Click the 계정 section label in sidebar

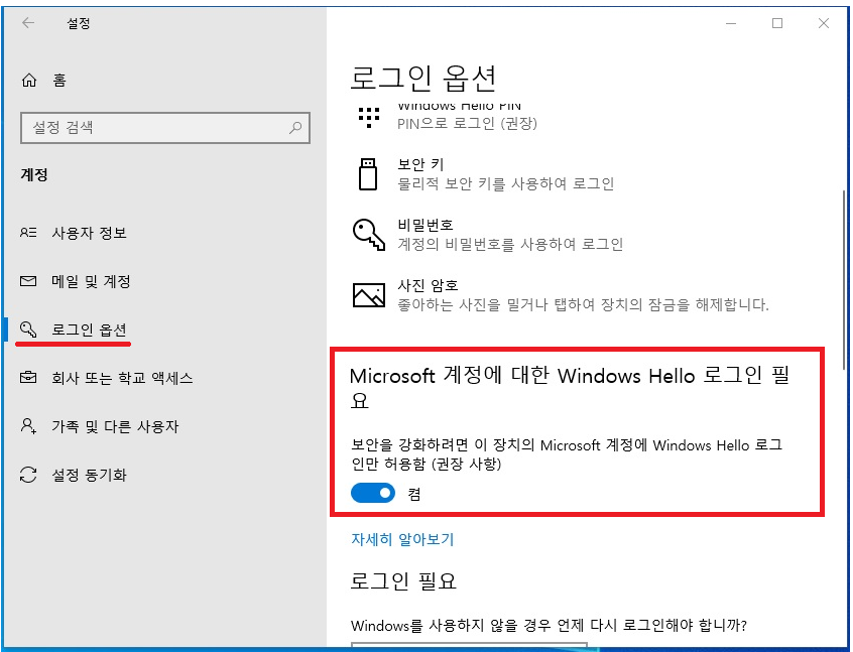click(x=34, y=175)
